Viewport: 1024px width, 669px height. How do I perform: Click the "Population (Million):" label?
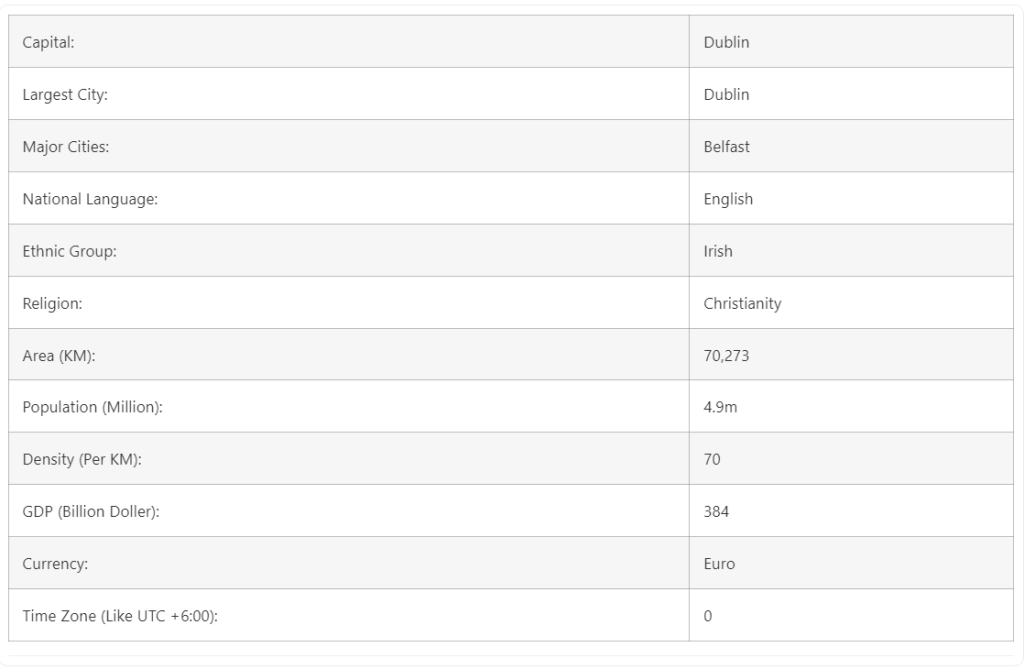(x=92, y=407)
